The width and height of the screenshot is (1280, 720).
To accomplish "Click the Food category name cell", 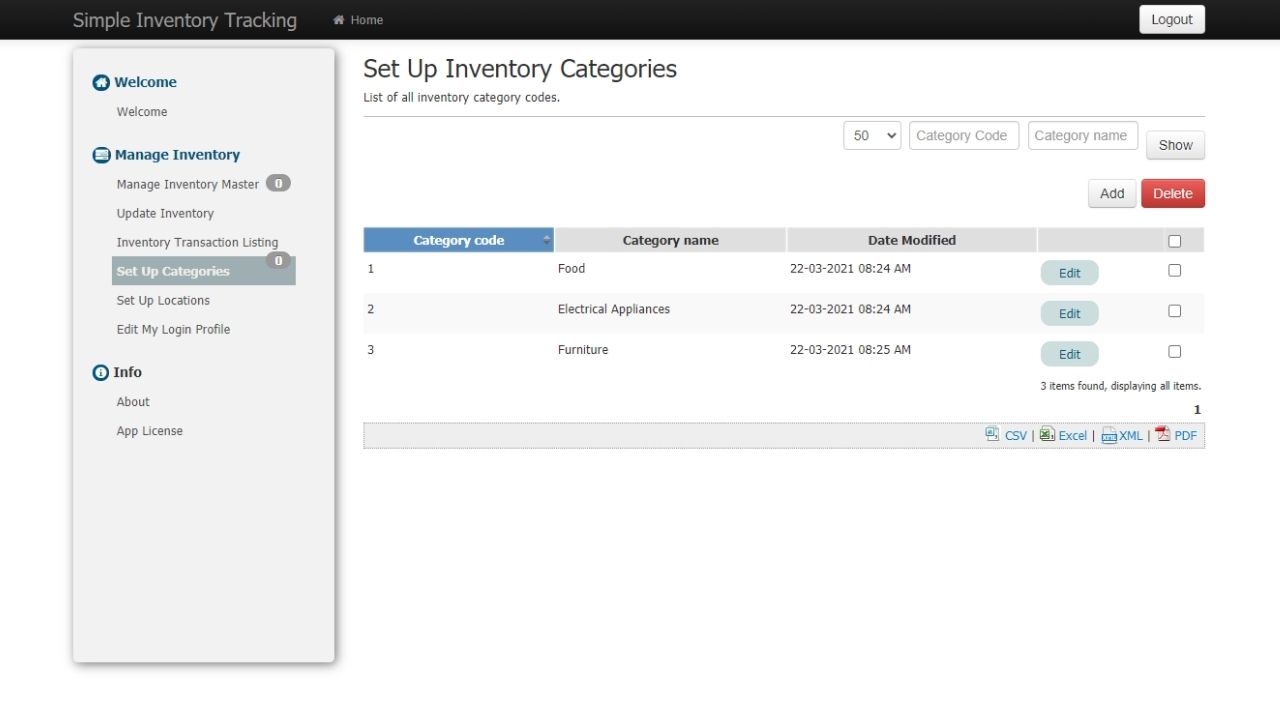I will [572, 269].
